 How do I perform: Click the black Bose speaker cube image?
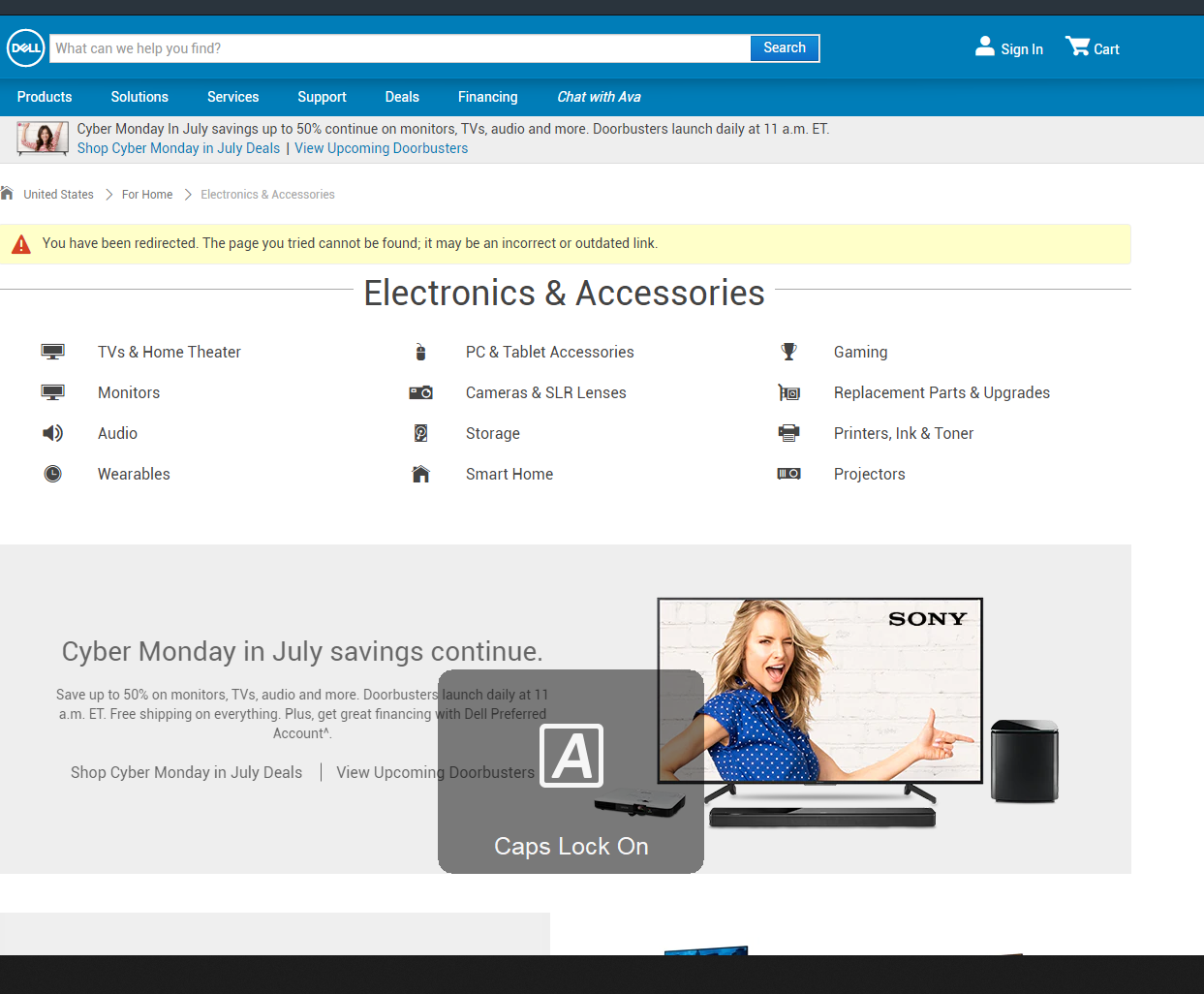coord(1025,761)
